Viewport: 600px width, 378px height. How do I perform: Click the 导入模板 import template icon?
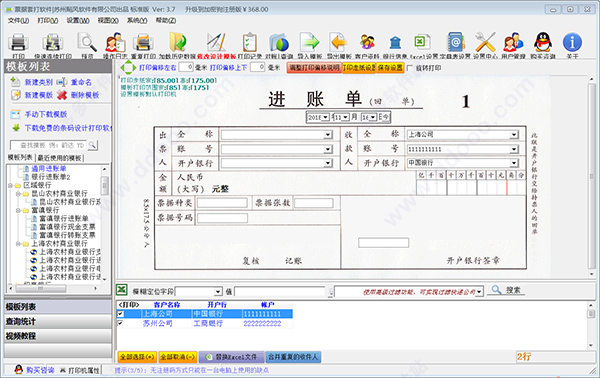[x=309, y=42]
